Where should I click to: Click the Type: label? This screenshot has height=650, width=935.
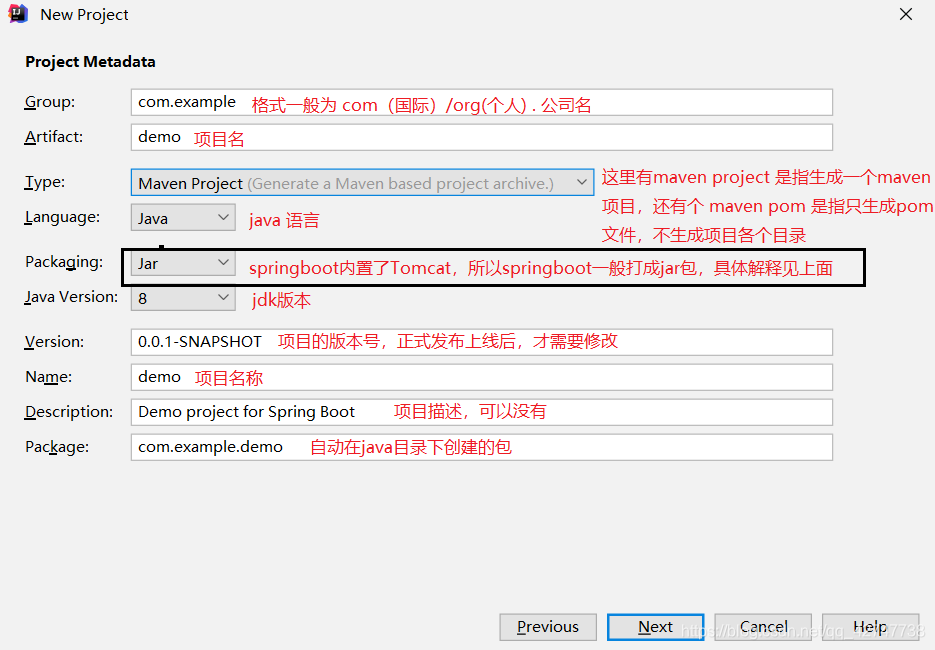pos(45,182)
